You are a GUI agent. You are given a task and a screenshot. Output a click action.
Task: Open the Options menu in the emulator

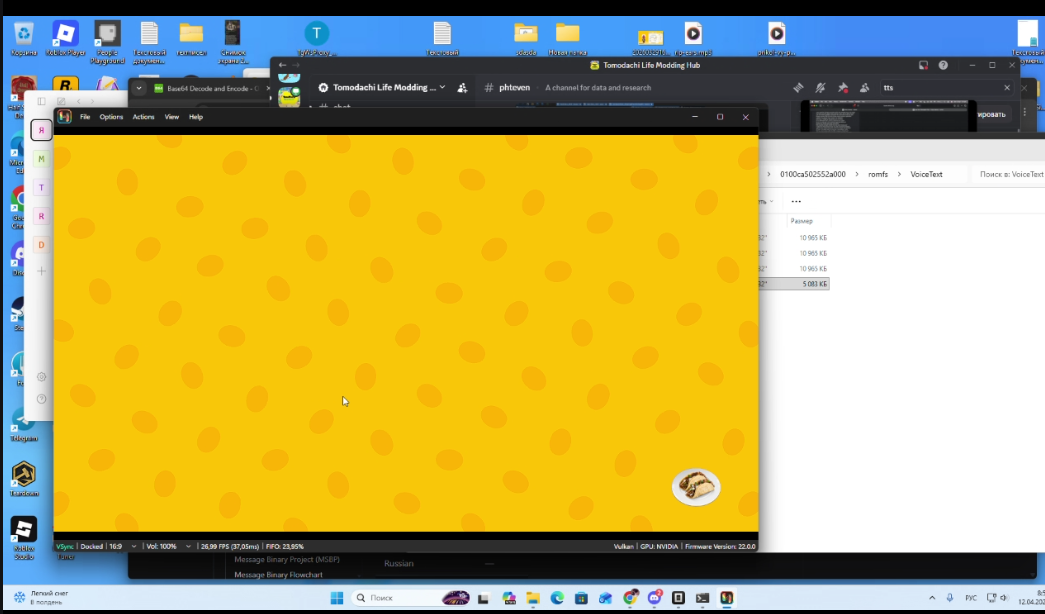coord(111,117)
